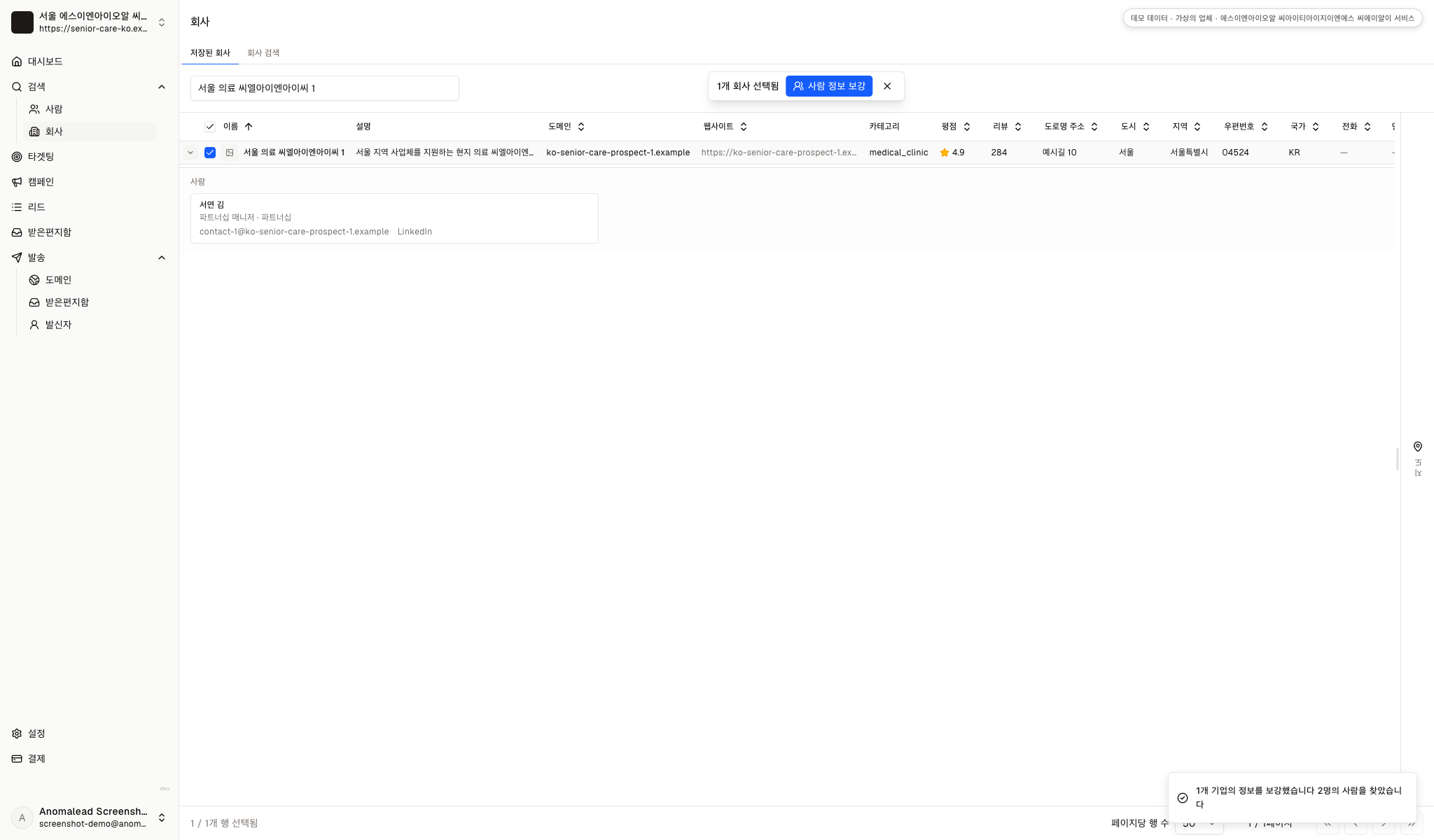Open 타겟팅 target icon in sidebar
1434x840 pixels.
click(17, 157)
